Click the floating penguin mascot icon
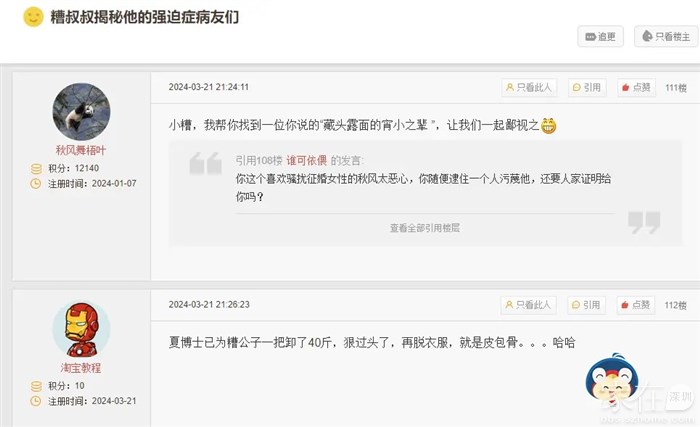 pos(612,378)
